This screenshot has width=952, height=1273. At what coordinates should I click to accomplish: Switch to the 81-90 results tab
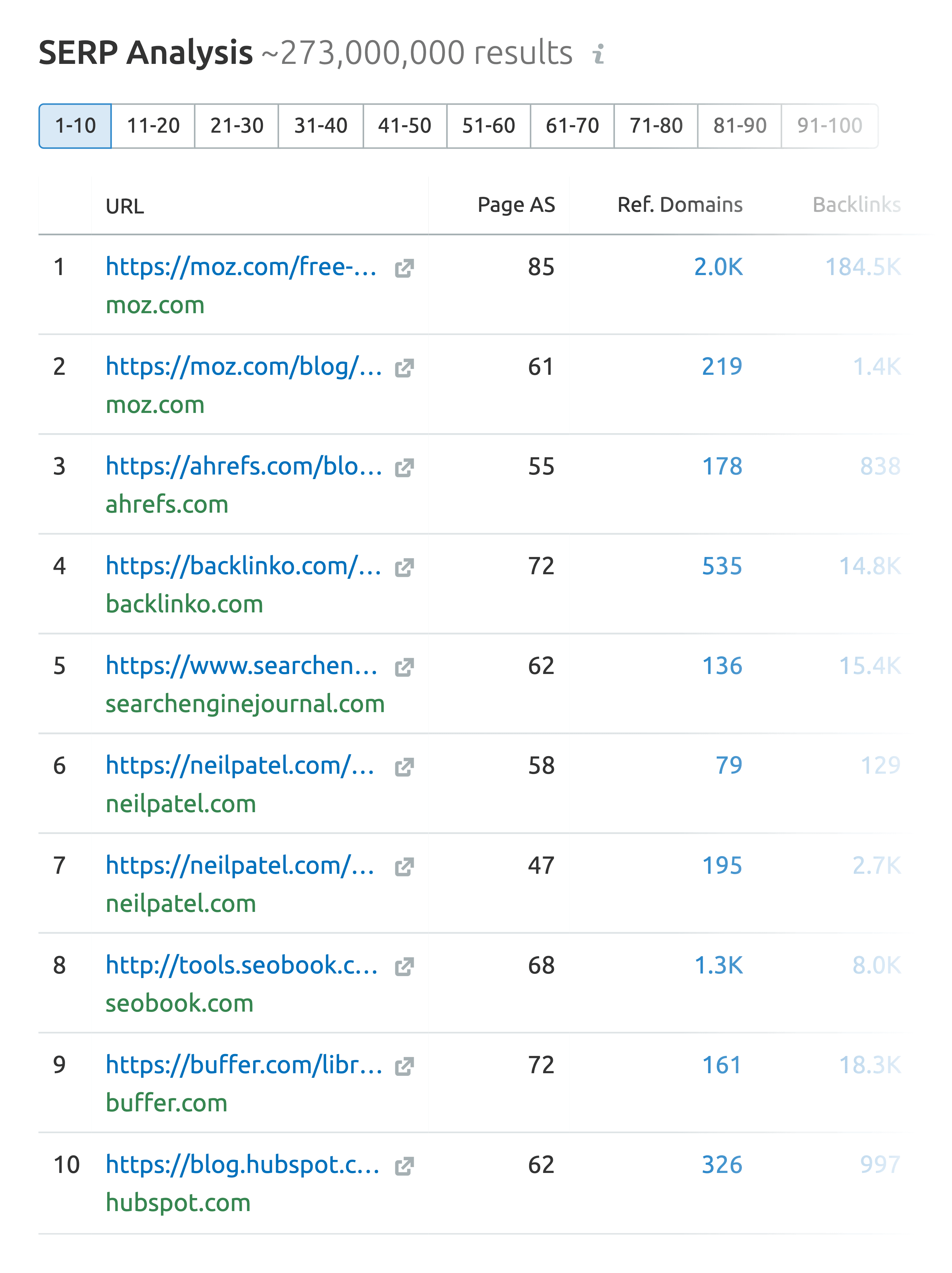[740, 126]
